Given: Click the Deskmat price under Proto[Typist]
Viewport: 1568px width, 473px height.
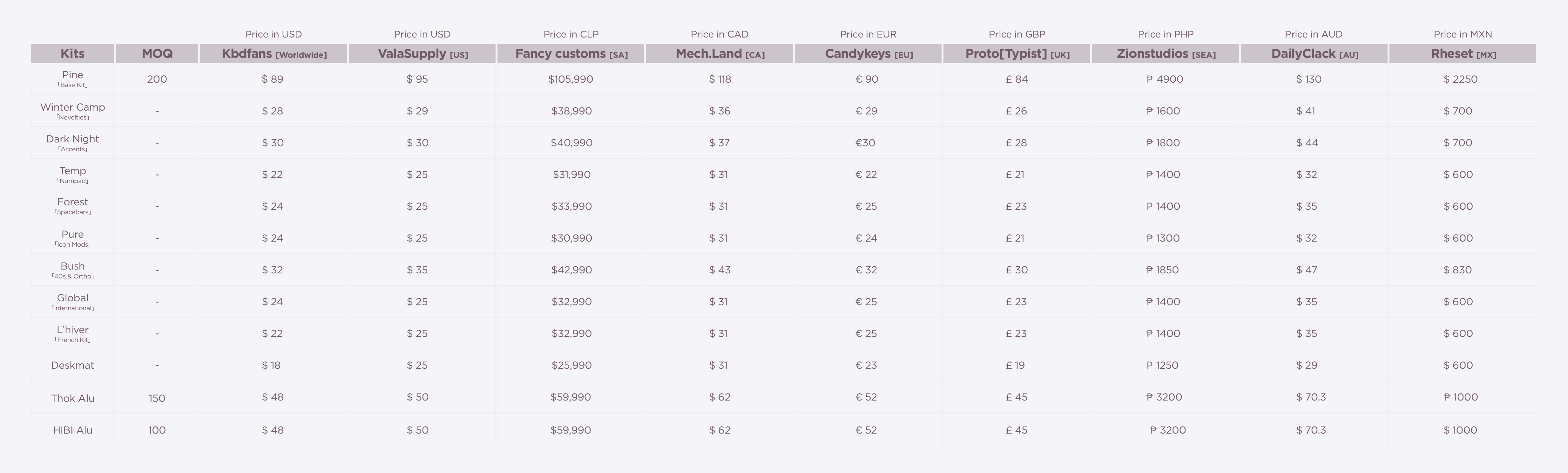Looking at the screenshot, I should pos(1015,365).
